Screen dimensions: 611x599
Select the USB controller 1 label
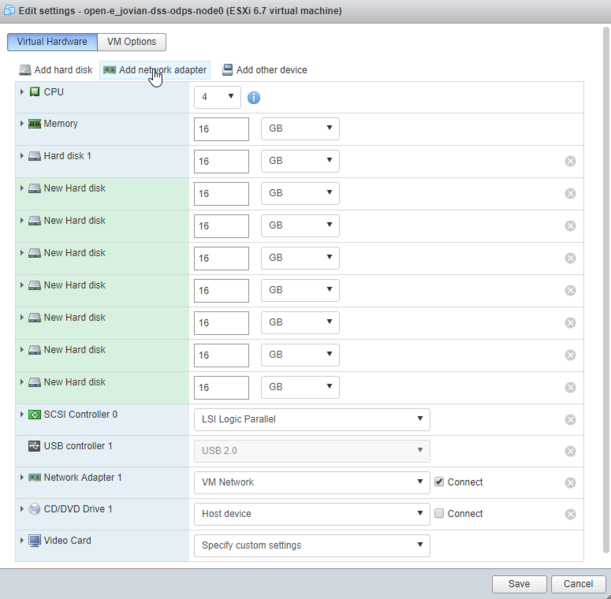[x=78, y=446]
